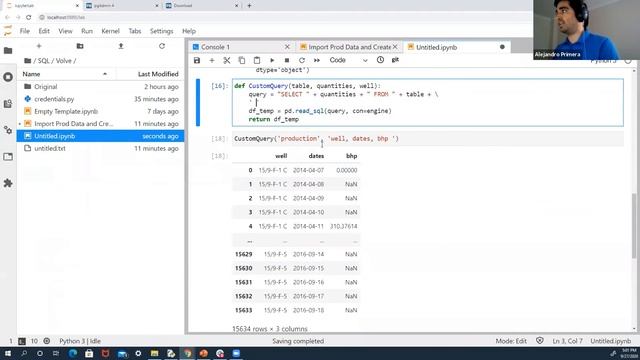Click the root folder icon in breadcrumb
Screen dimensions: 640x360
coord(27,61)
